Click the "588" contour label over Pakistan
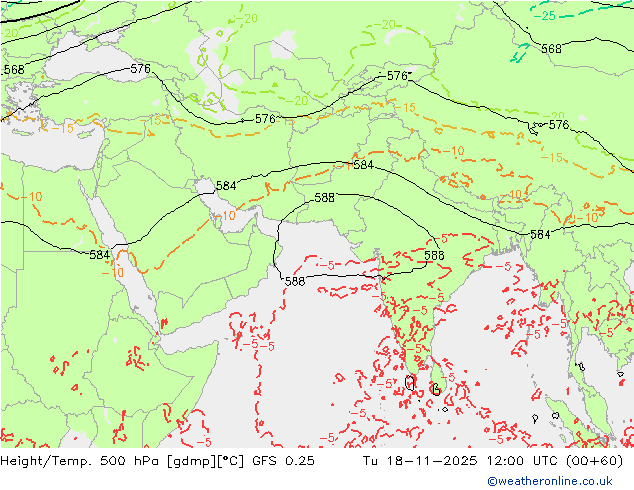 coord(325,198)
